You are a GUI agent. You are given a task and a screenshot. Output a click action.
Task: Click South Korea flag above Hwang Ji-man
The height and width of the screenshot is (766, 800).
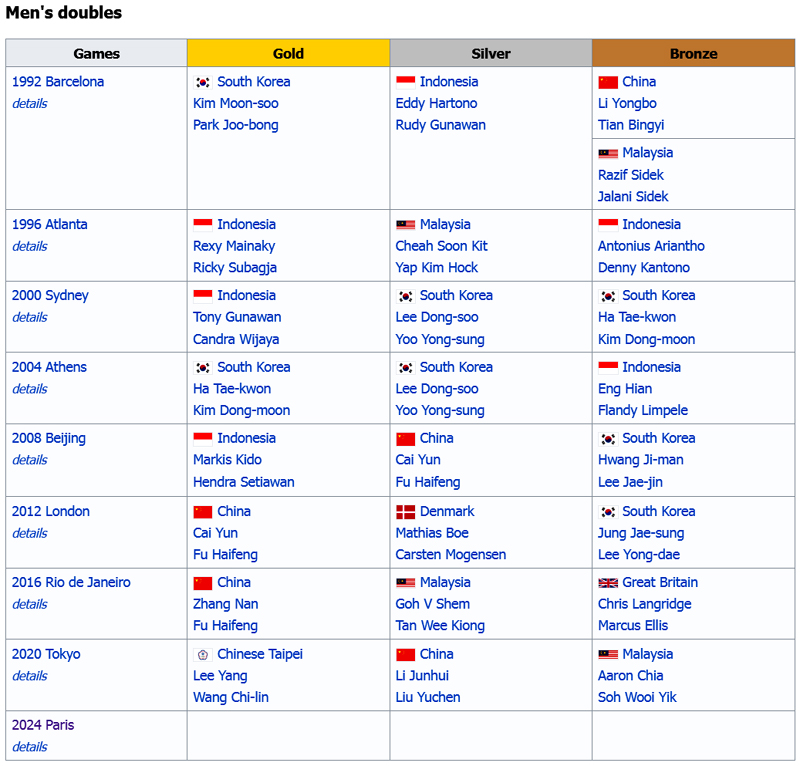608,439
